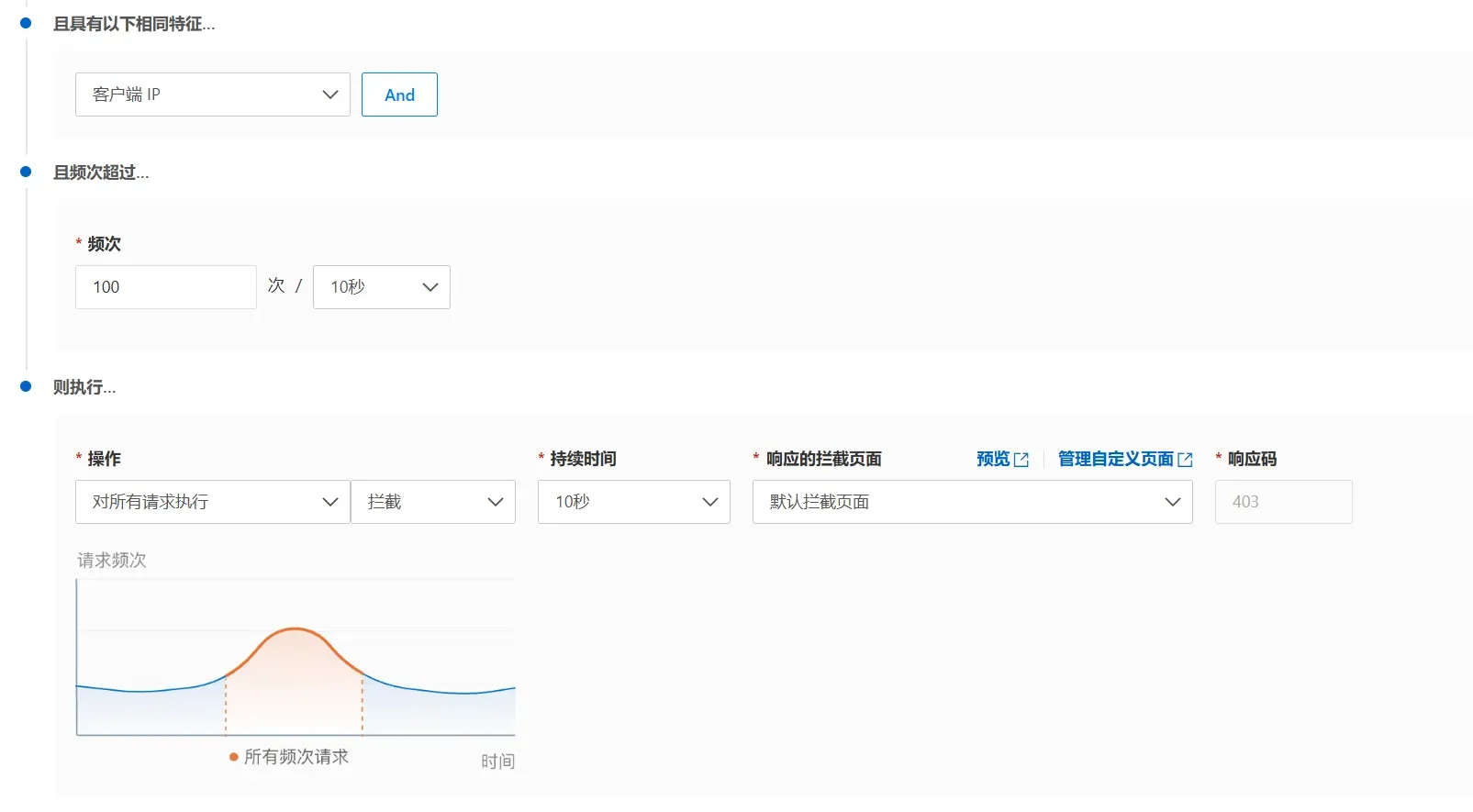Open the 拦截 action type dropdown
The height and width of the screenshot is (812, 1473).
433,502
